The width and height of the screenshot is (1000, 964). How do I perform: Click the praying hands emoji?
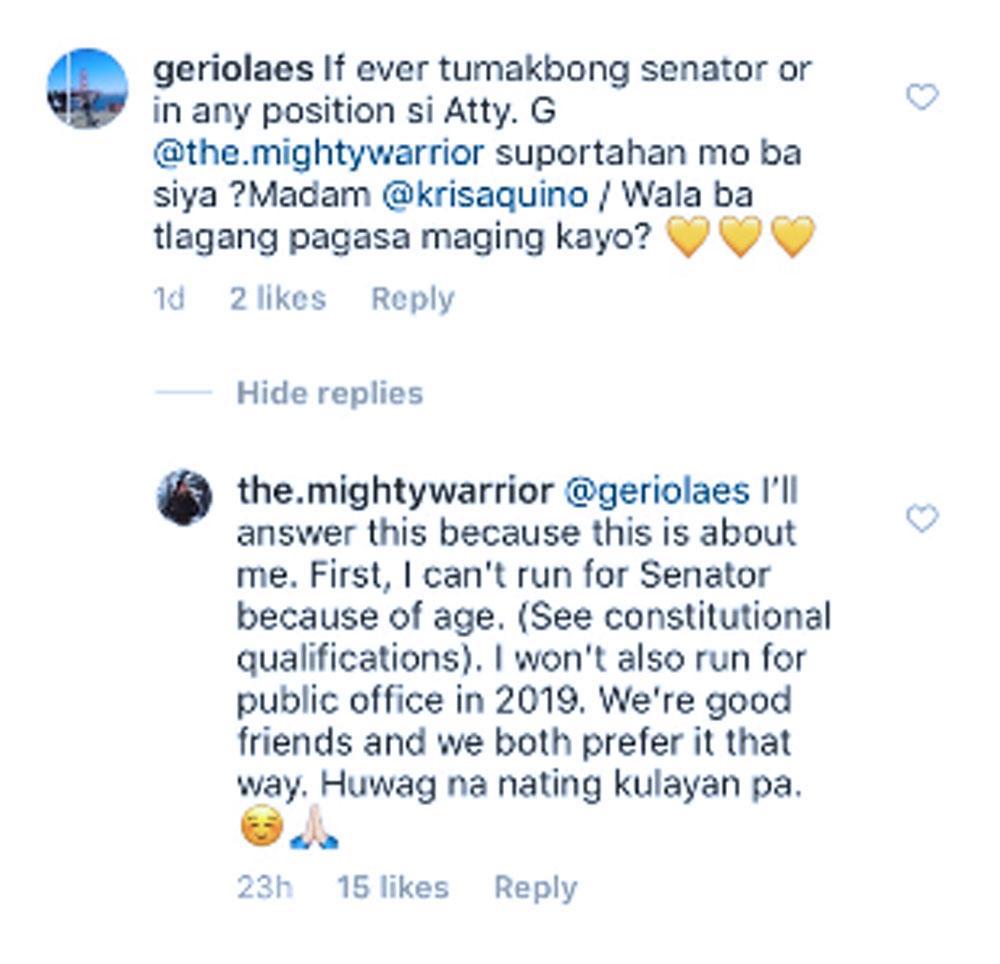tap(314, 830)
